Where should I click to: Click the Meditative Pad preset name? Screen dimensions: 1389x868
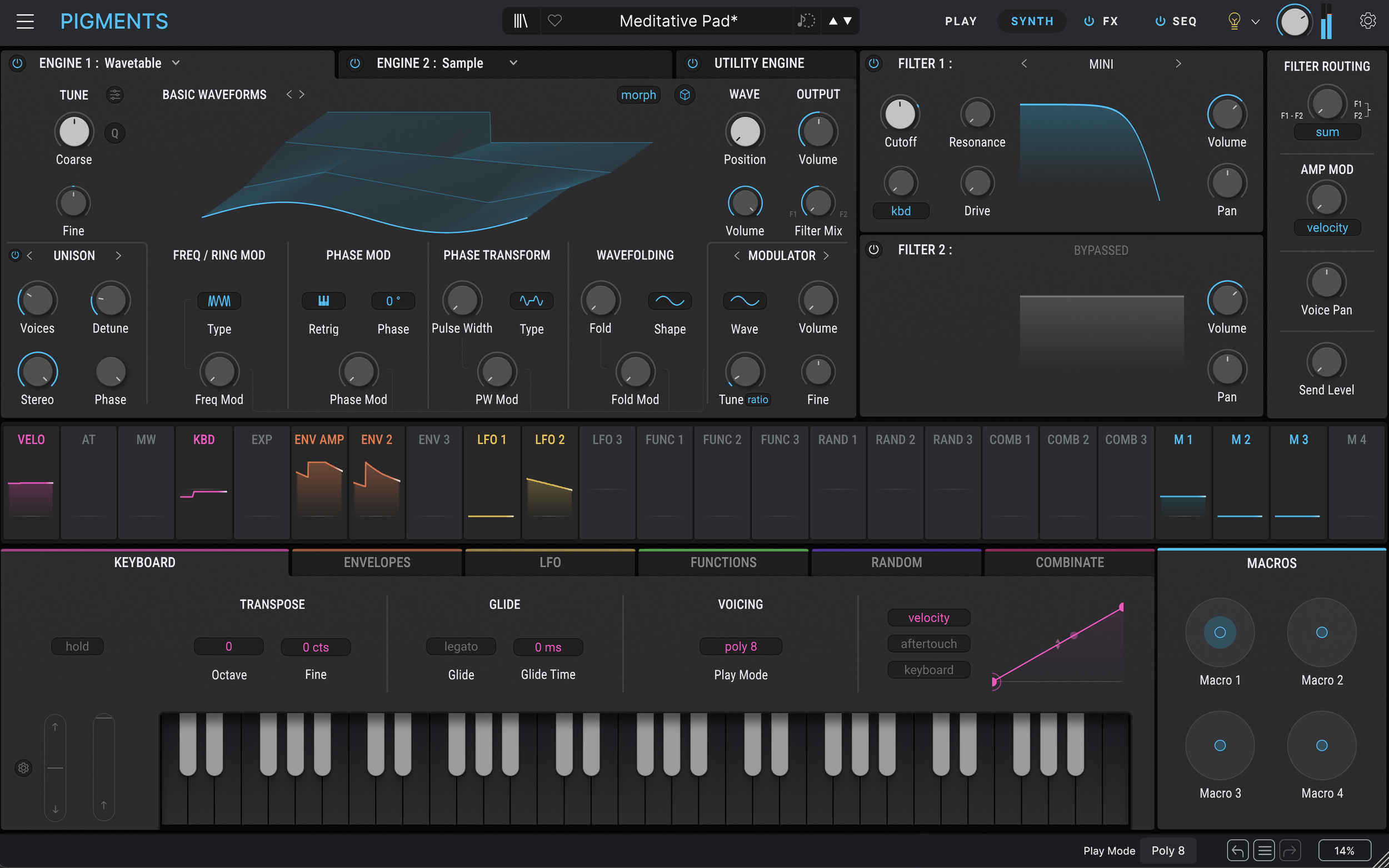click(x=679, y=21)
